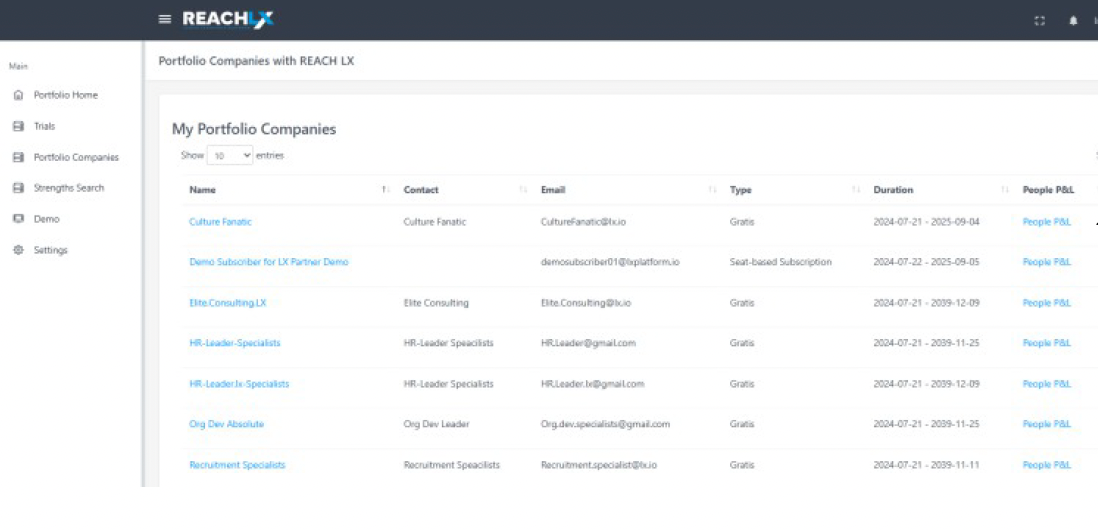This screenshot has height=530, width=1098.
Task: Click duration 2024-07-21 - 2039-11-11
Action: (x=924, y=465)
